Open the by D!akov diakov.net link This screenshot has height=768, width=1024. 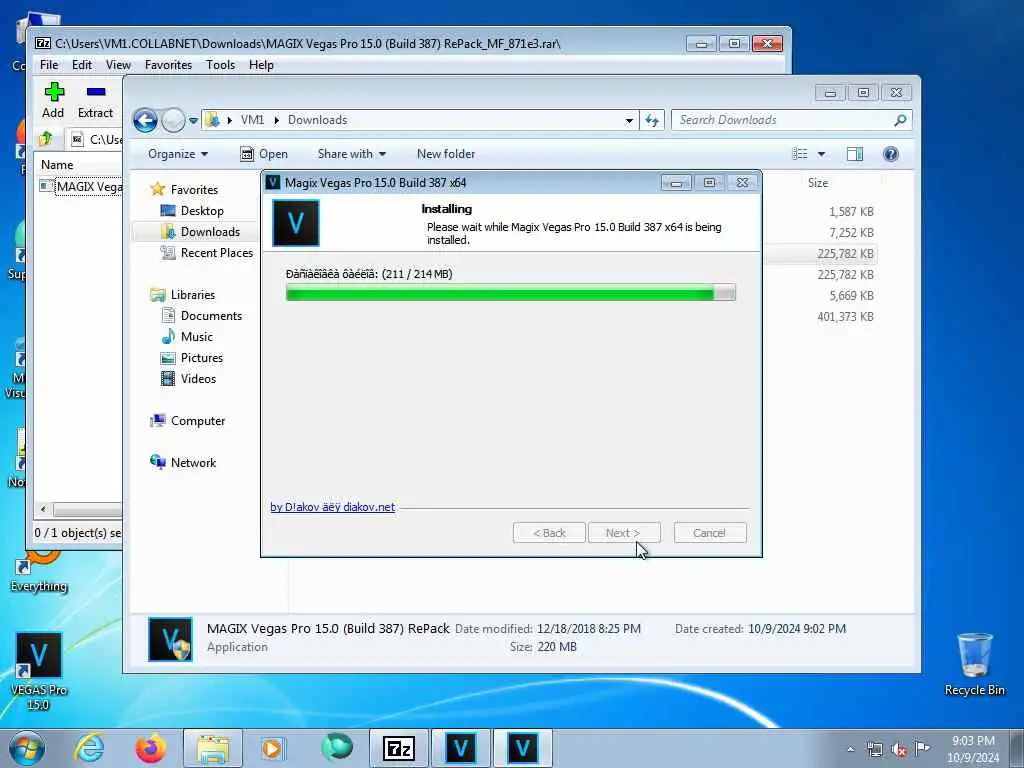[x=332, y=507]
